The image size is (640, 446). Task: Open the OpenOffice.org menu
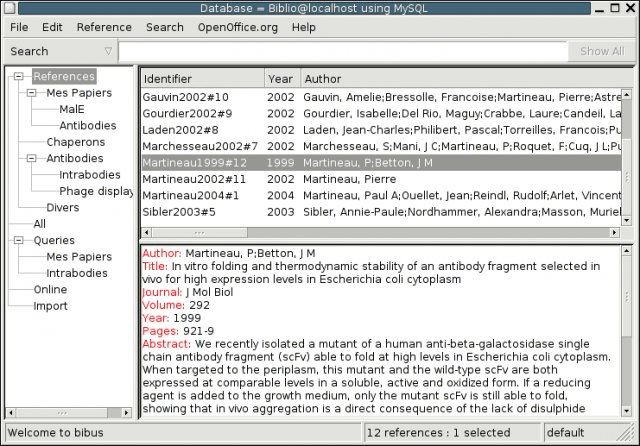tap(238, 27)
